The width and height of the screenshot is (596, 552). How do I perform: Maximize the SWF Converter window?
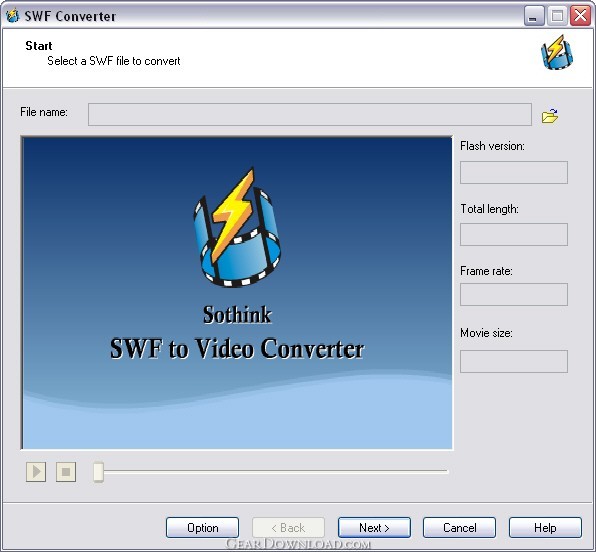pos(557,16)
